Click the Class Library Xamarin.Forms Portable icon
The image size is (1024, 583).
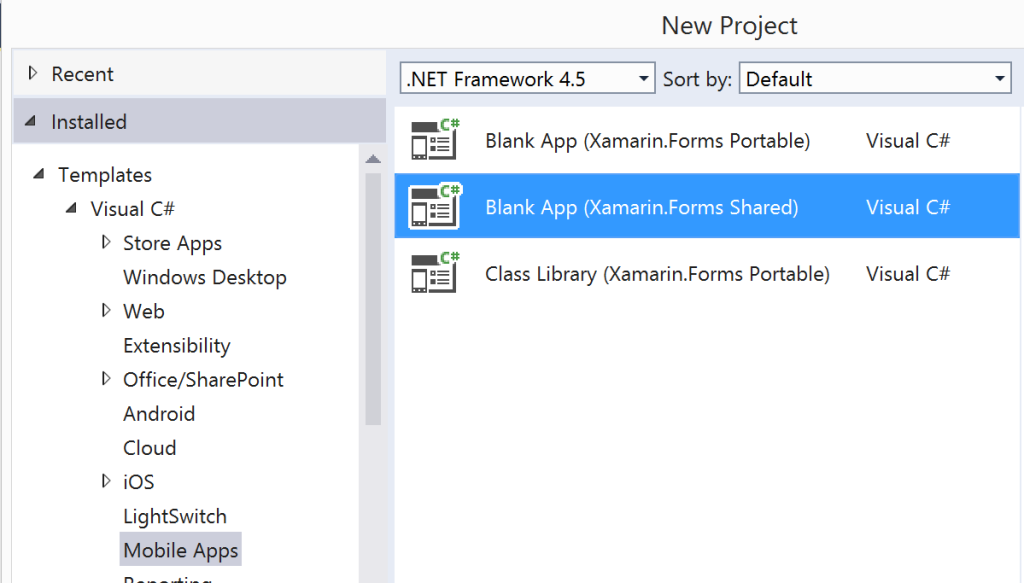pos(435,273)
